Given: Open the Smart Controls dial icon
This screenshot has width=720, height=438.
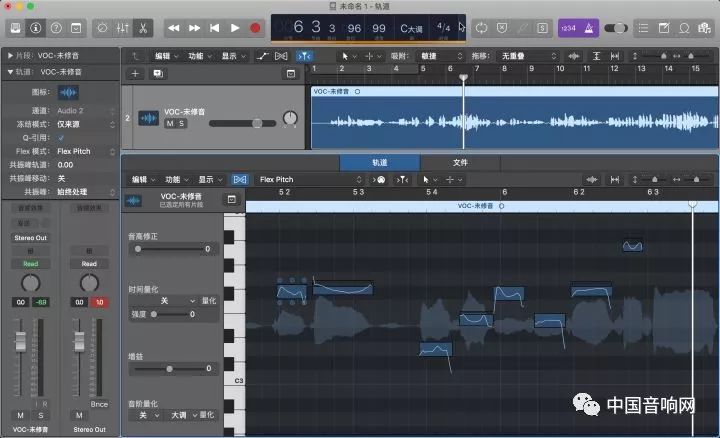Looking at the screenshot, I should coord(102,28).
